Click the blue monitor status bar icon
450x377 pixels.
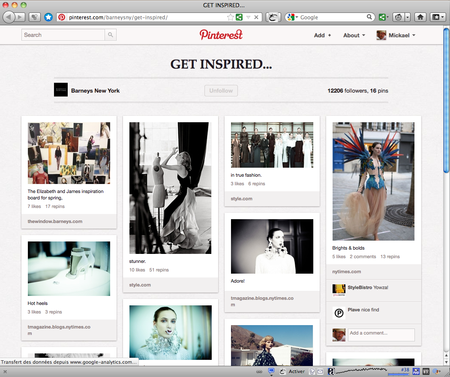pos(271,371)
